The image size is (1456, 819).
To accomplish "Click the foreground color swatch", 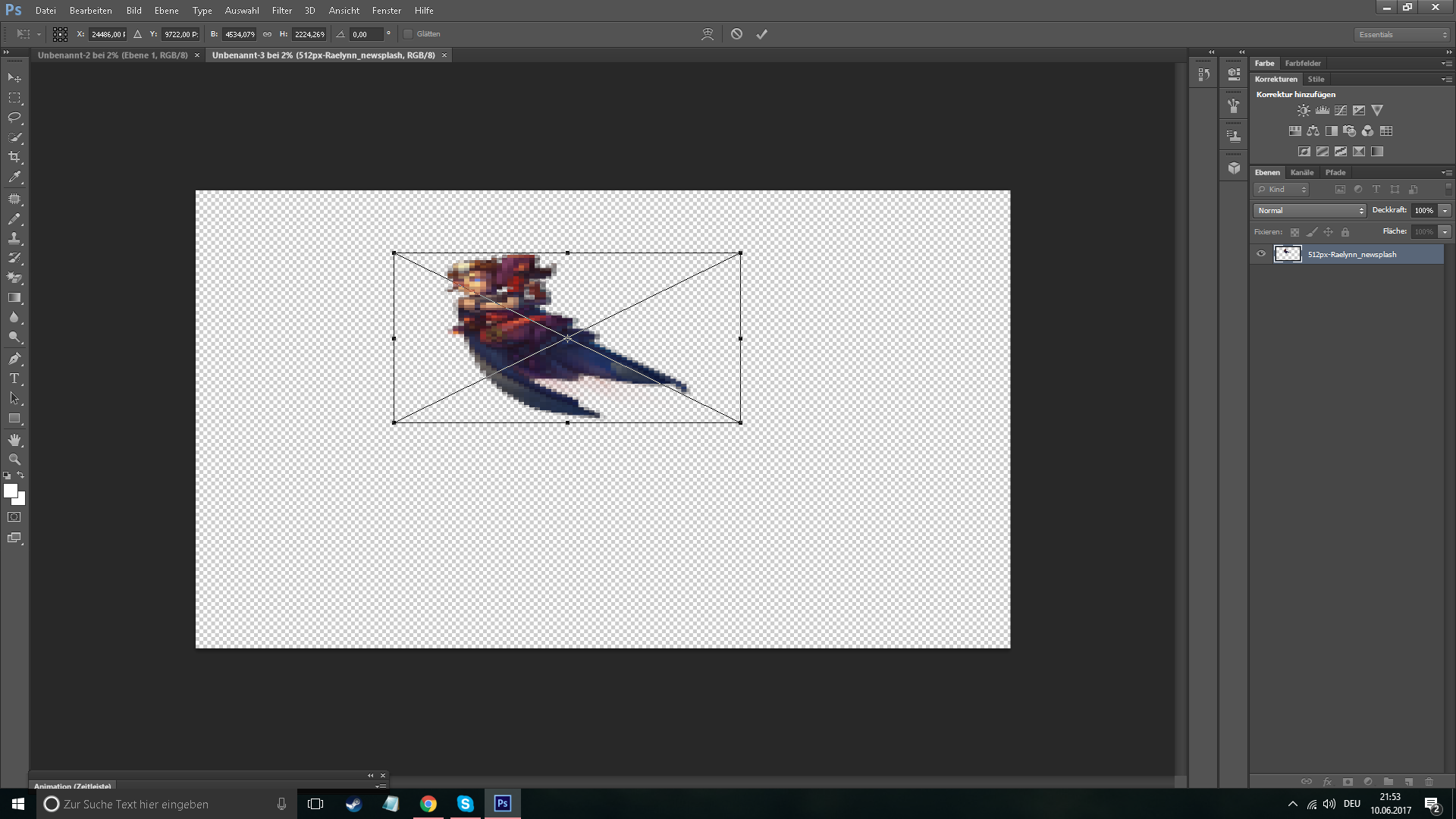I will (10, 491).
